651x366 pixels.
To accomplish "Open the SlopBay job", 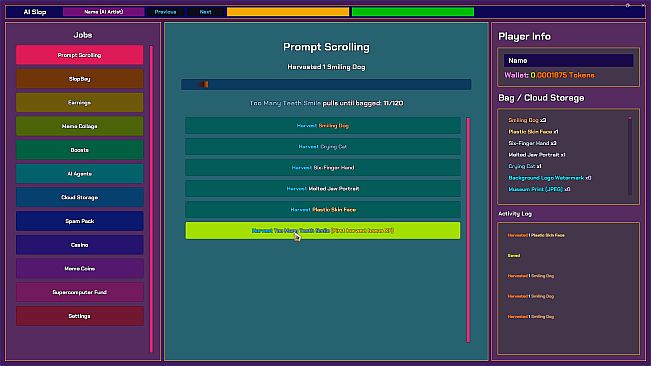I will [x=80, y=79].
